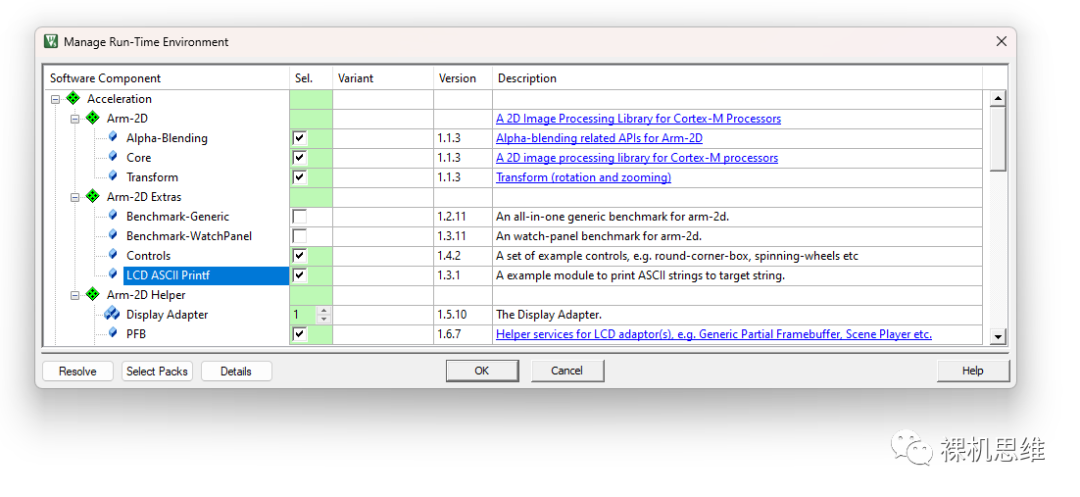Click the Benchmark-WatchPanel component icon
Viewport: 1080px width, 497px height.
pos(112,235)
